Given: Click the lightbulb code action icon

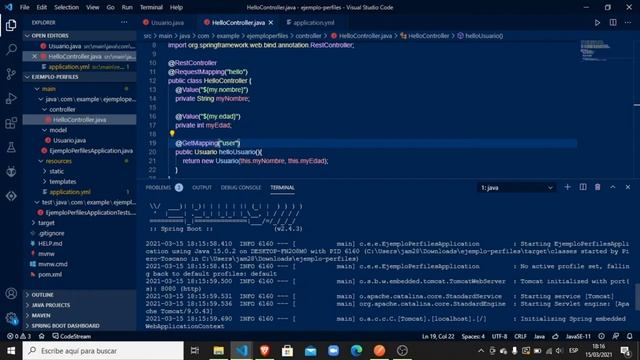Looking at the screenshot, I should click(x=172, y=133).
